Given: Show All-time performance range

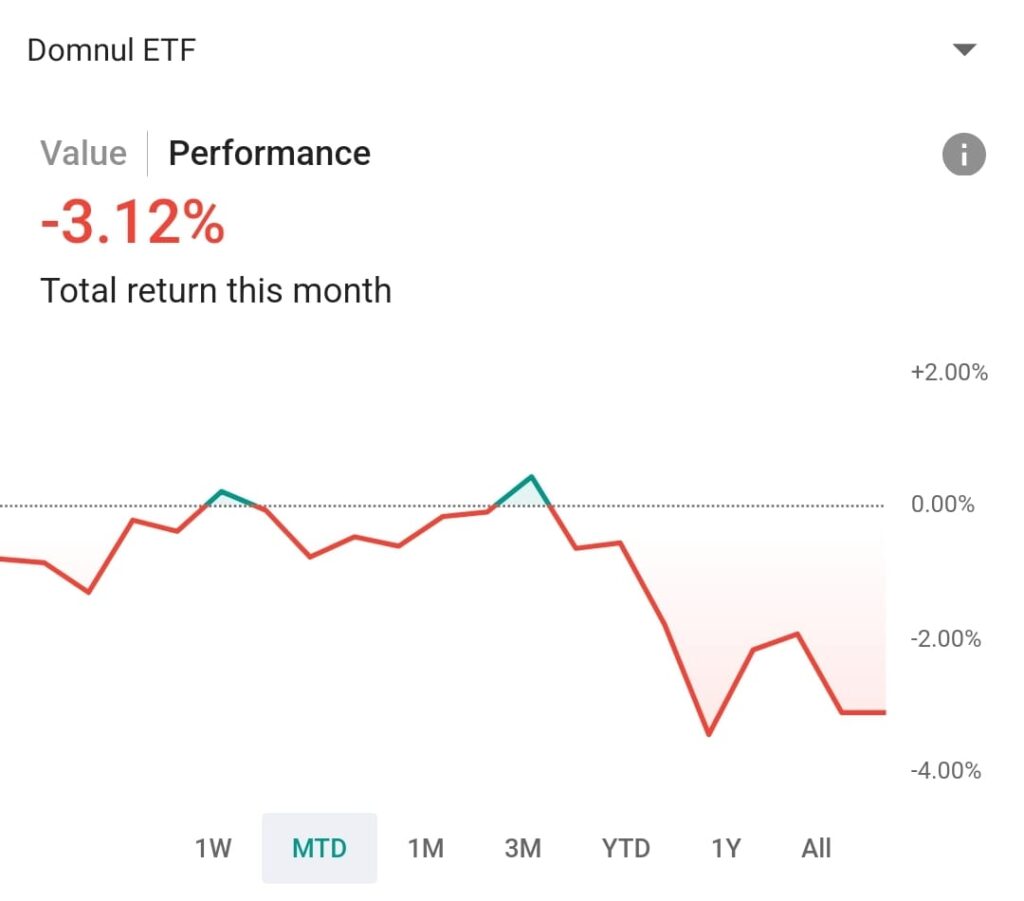Looking at the screenshot, I should click(816, 849).
